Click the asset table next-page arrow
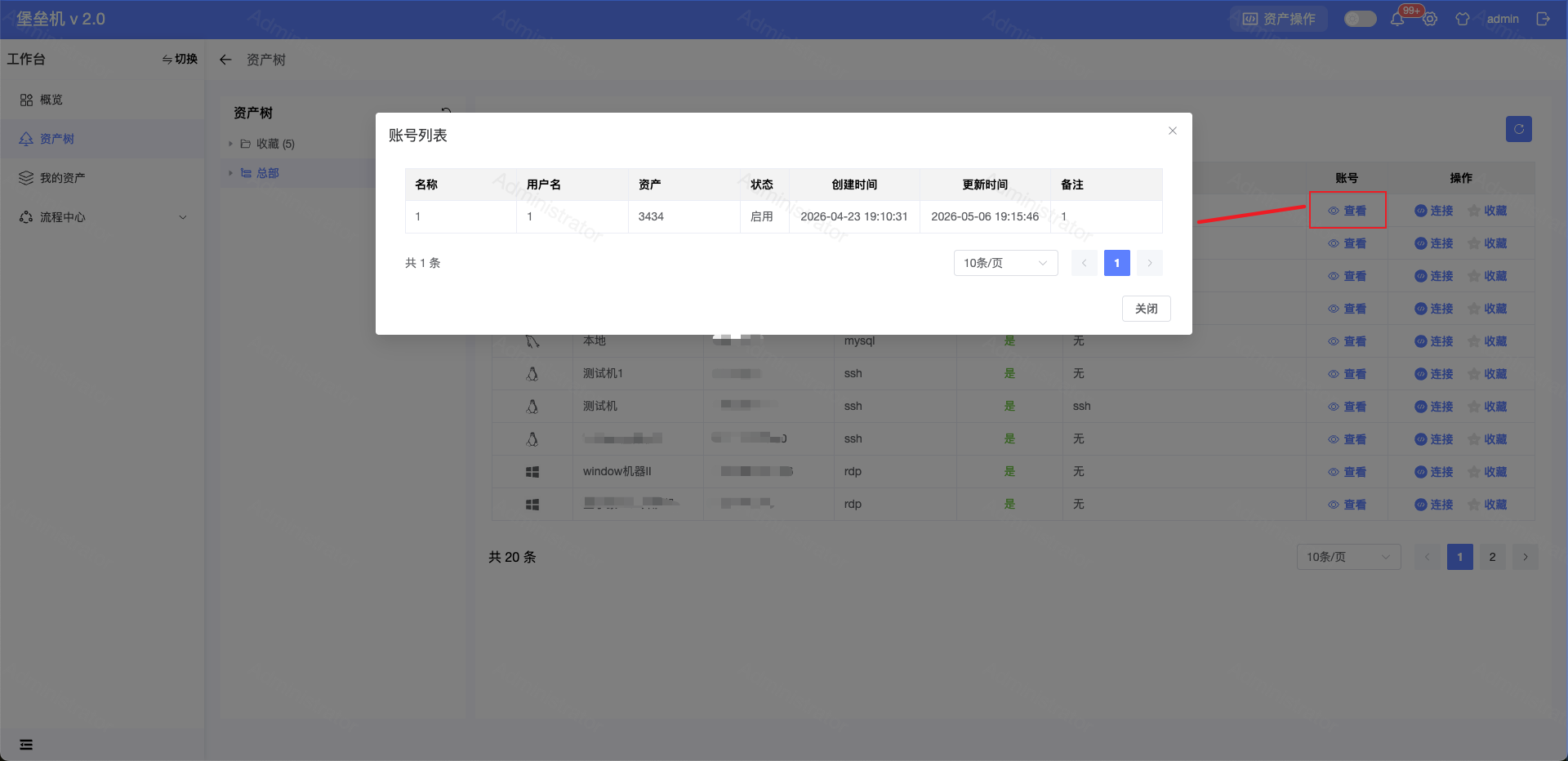 (x=1526, y=557)
